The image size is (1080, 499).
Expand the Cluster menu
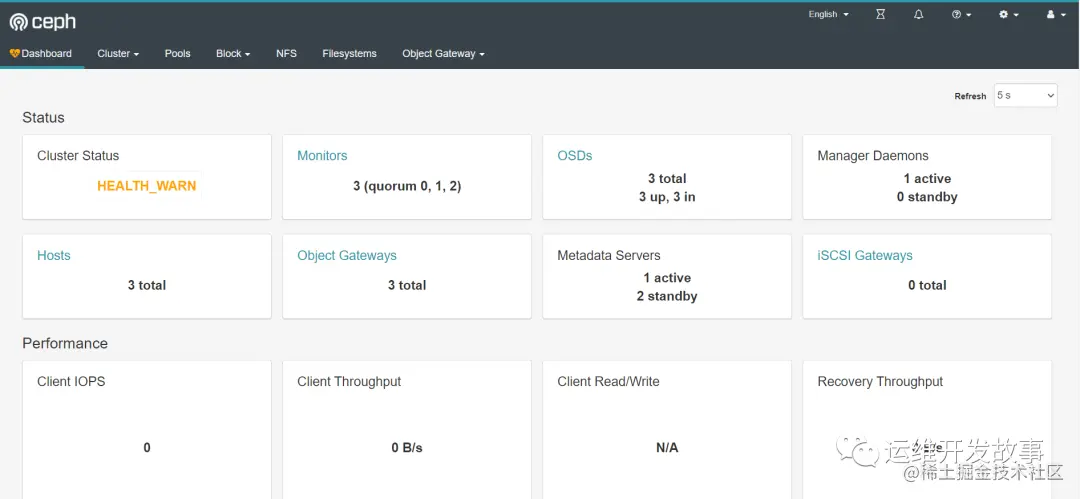(118, 53)
